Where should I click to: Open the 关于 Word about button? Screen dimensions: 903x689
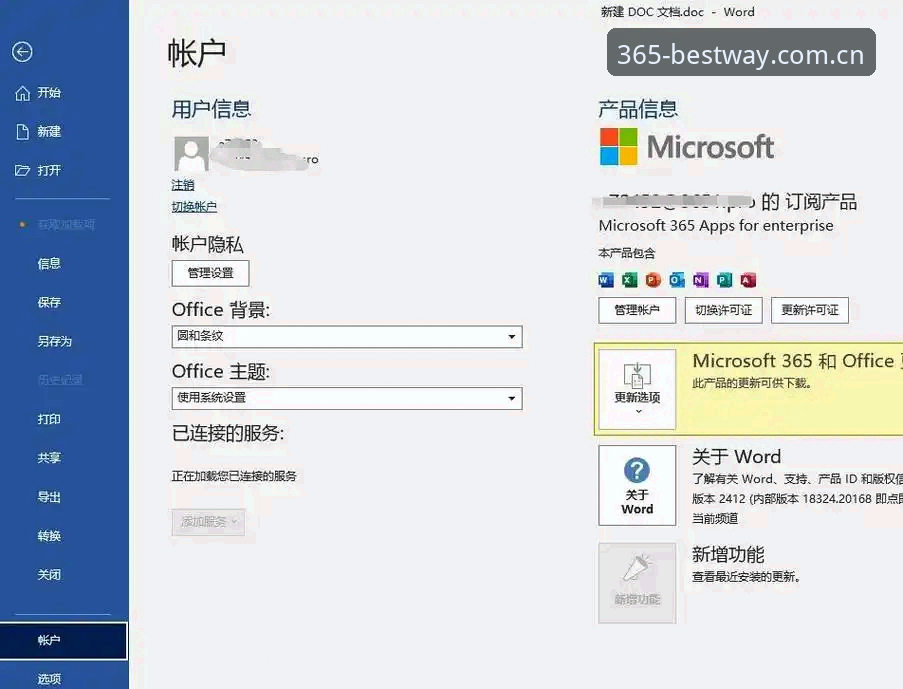coord(637,485)
